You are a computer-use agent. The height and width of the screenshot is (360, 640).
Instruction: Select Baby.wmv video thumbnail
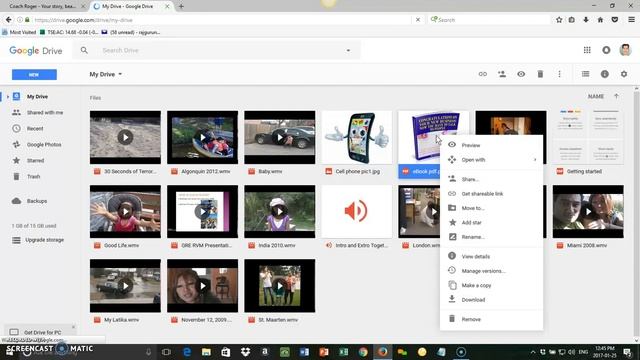pyautogui.click(x=280, y=138)
